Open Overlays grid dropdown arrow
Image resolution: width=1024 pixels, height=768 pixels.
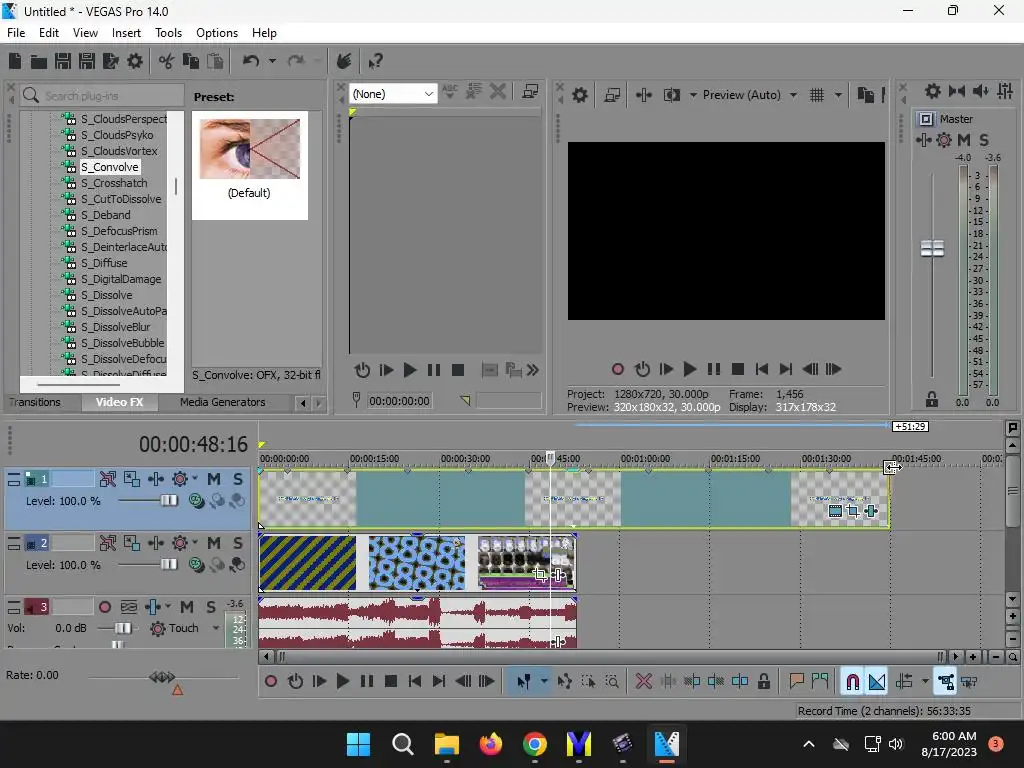pyautogui.click(x=838, y=95)
